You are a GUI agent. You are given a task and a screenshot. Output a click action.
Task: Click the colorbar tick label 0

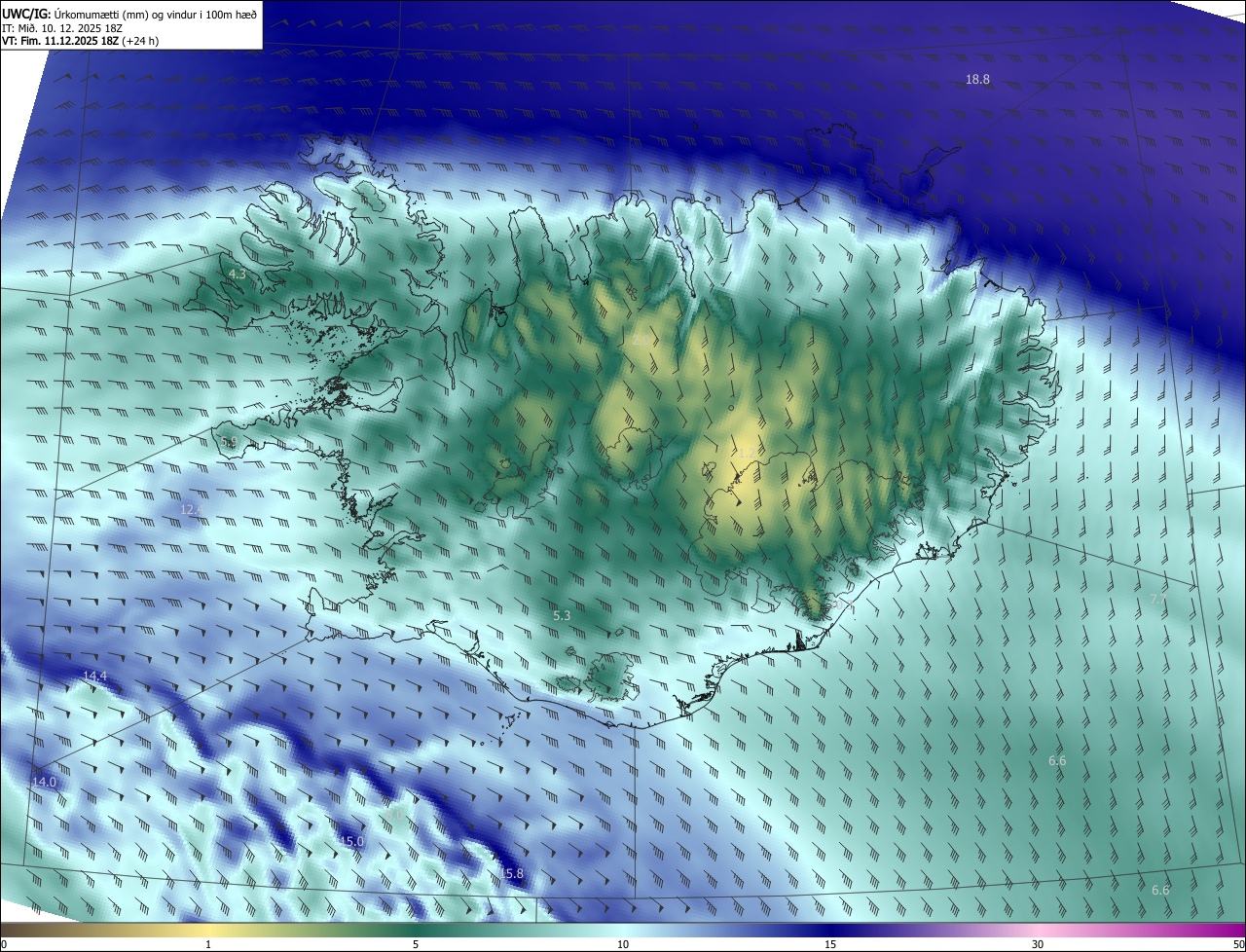coord(4,944)
